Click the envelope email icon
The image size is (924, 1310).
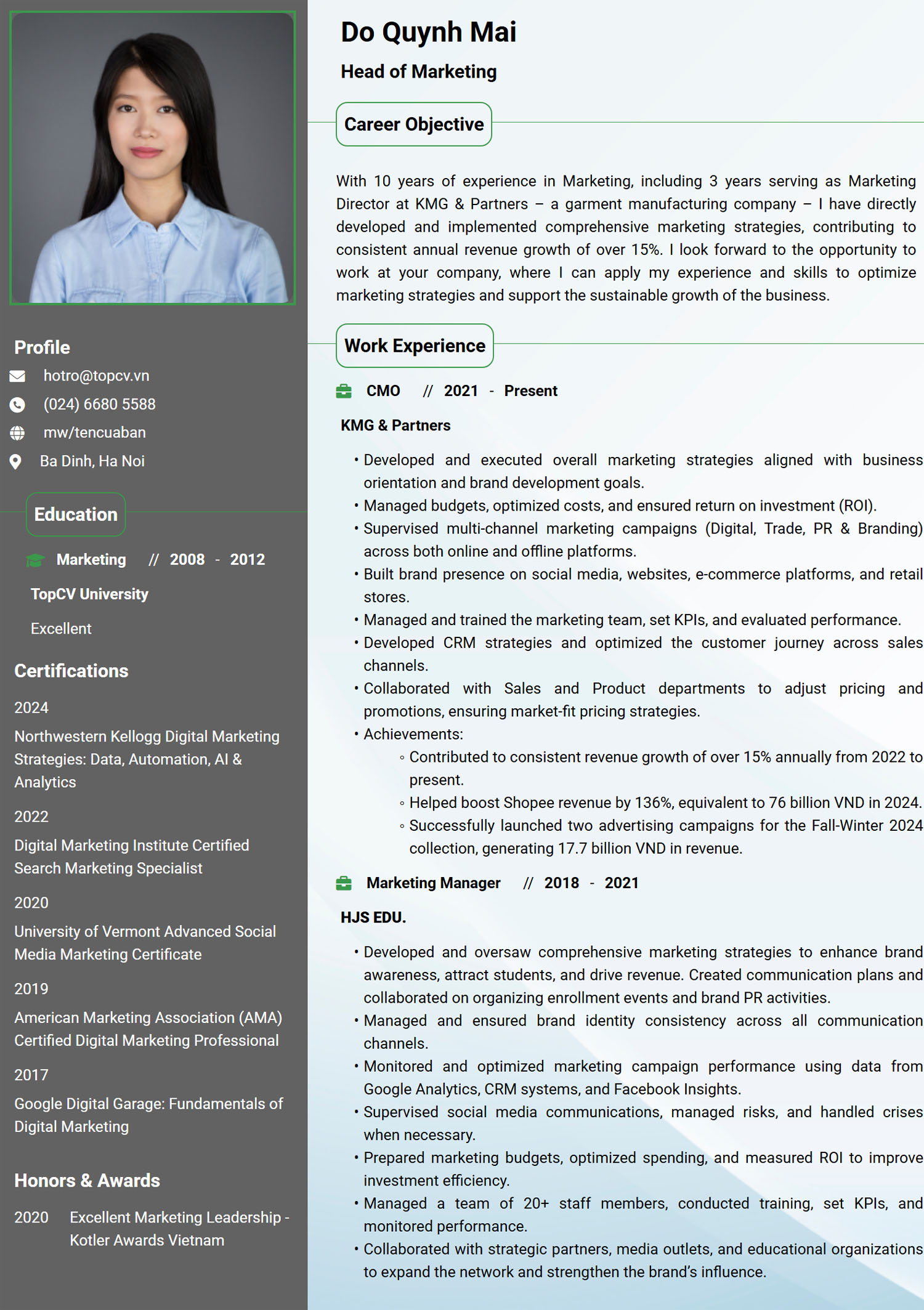[17, 376]
